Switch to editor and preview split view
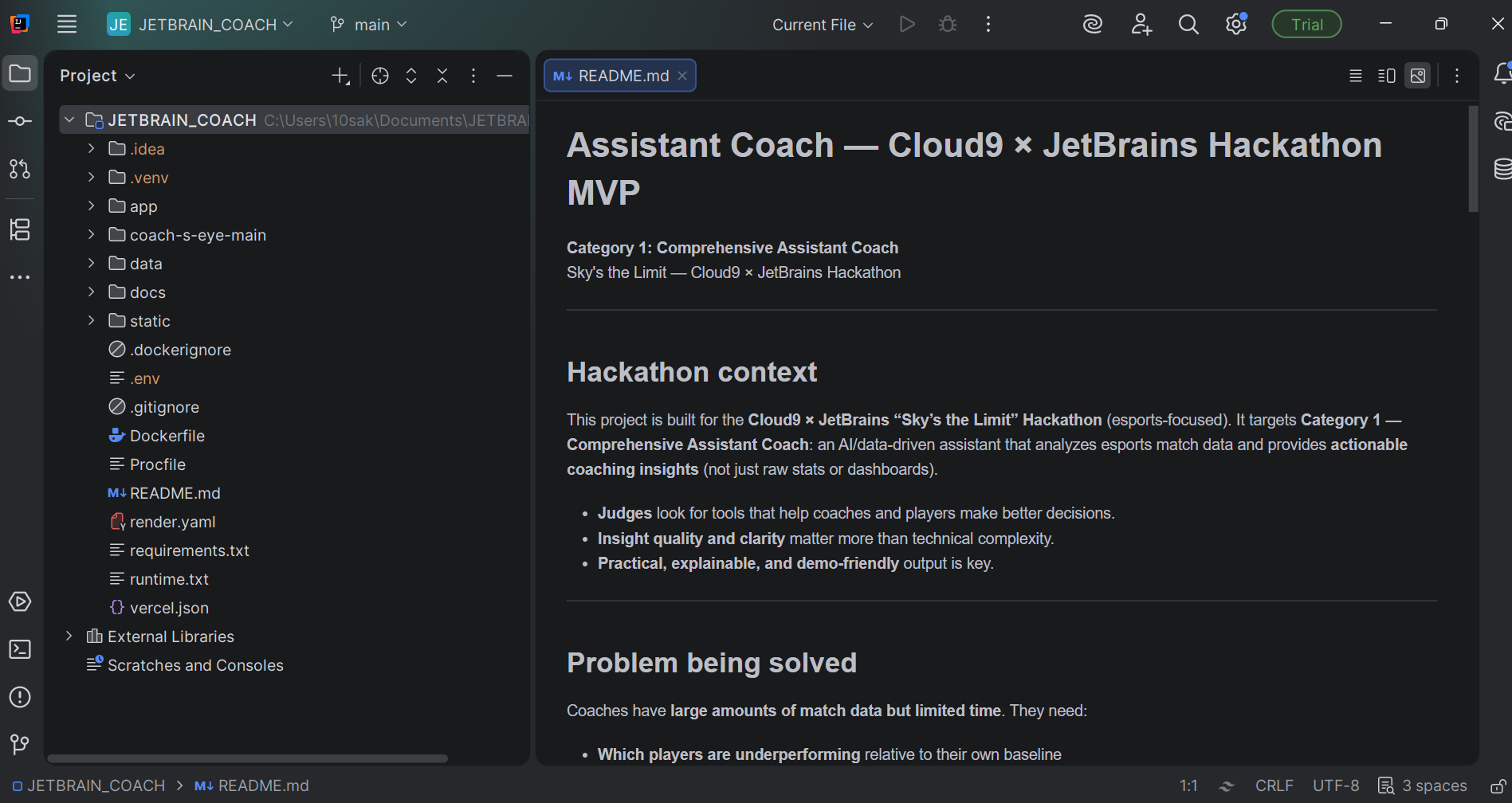Image resolution: width=1512 pixels, height=803 pixels. [1386, 76]
